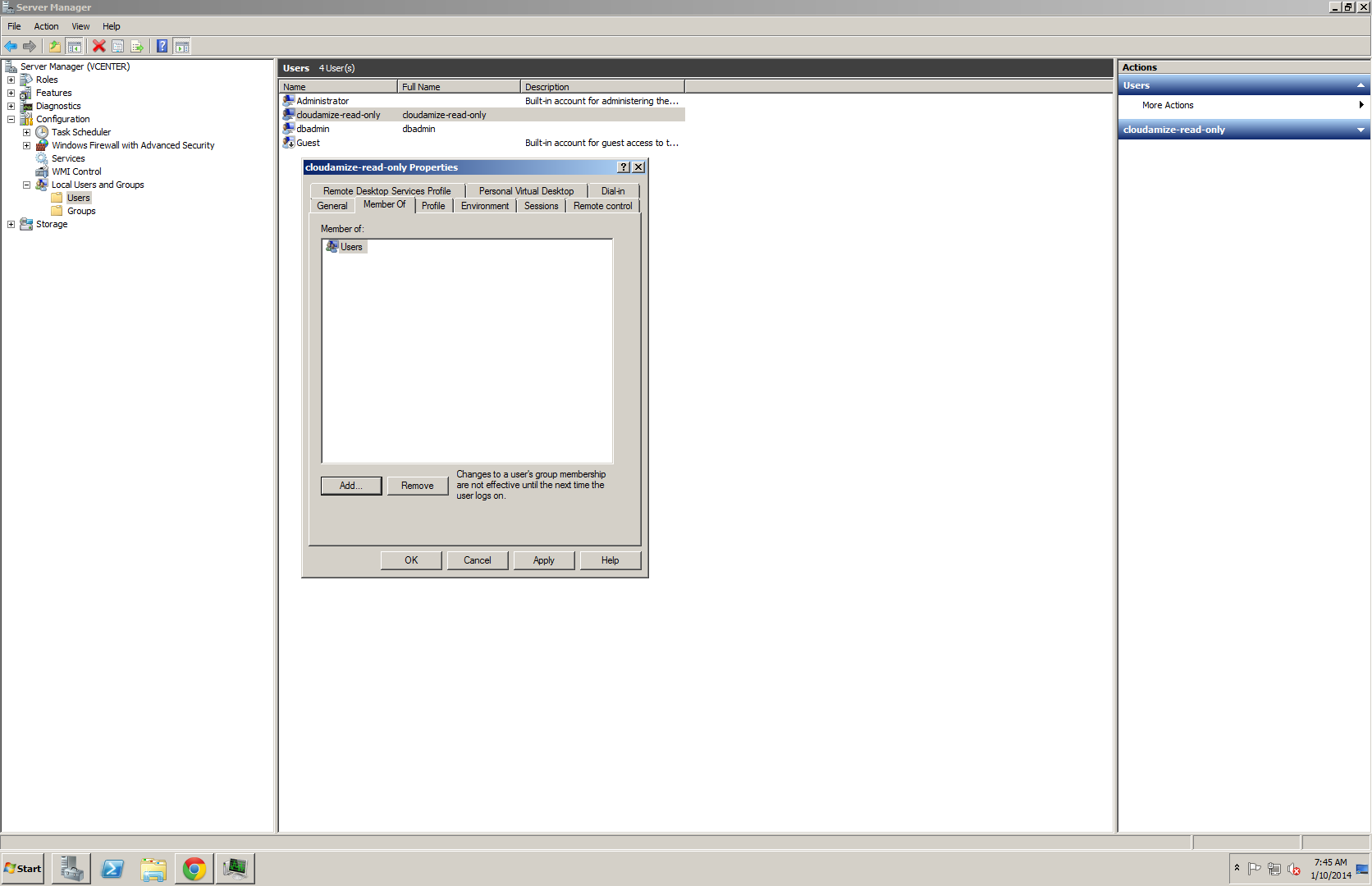Image resolution: width=1372 pixels, height=886 pixels.
Task: Expand the Storage node in the tree
Action: click(x=11, y=224)
